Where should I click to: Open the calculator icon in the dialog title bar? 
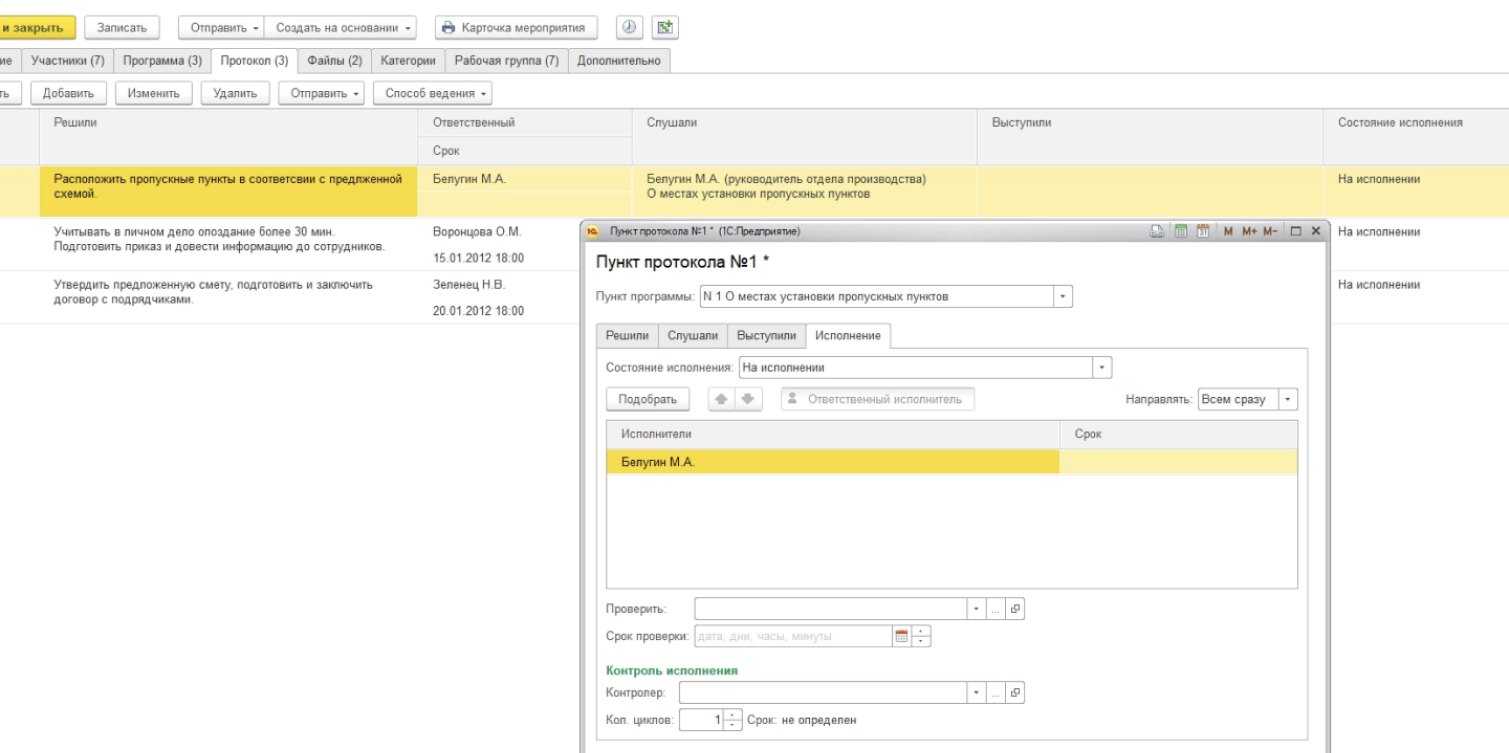tap(1180, 231)
